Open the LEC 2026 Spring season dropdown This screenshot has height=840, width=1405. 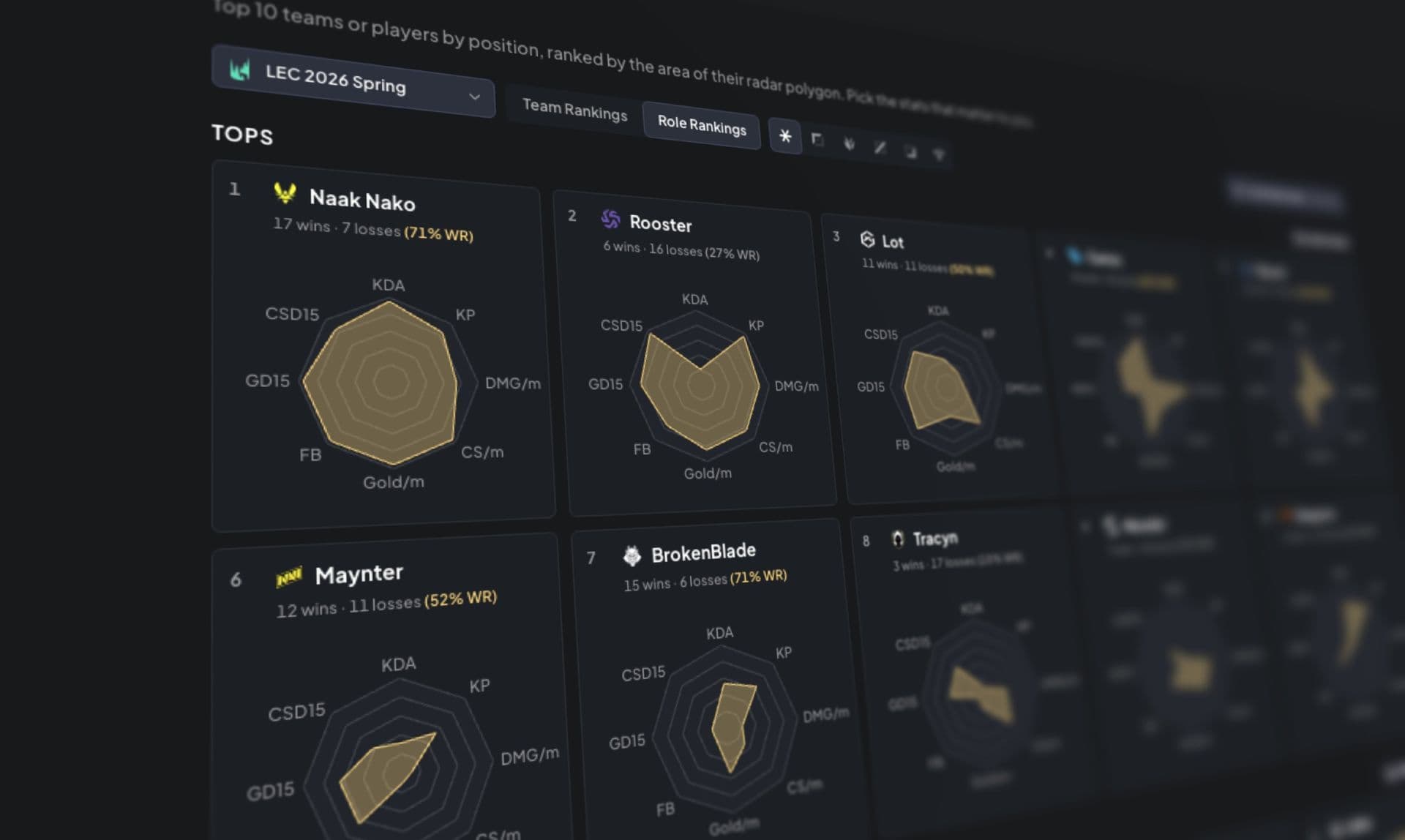353,80
